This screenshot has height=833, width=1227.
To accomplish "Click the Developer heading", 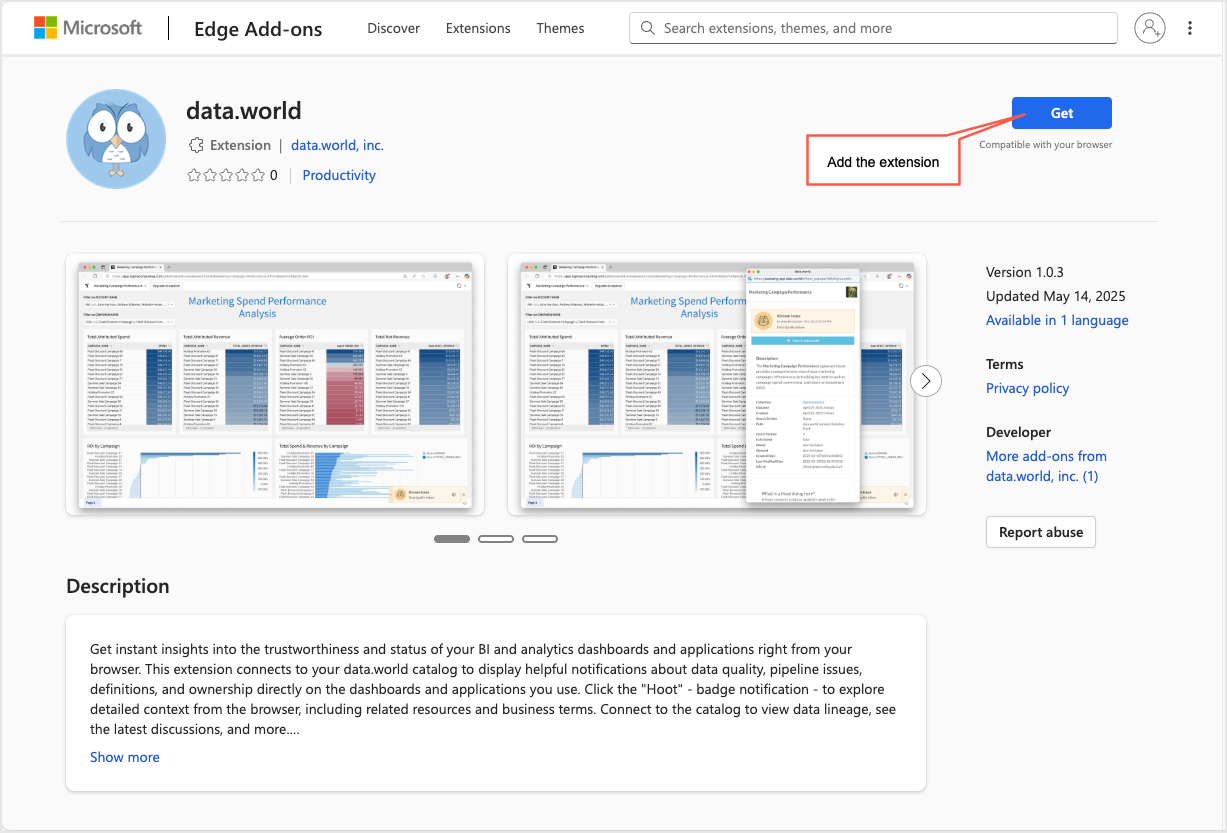I will [x=1018, y=432].
